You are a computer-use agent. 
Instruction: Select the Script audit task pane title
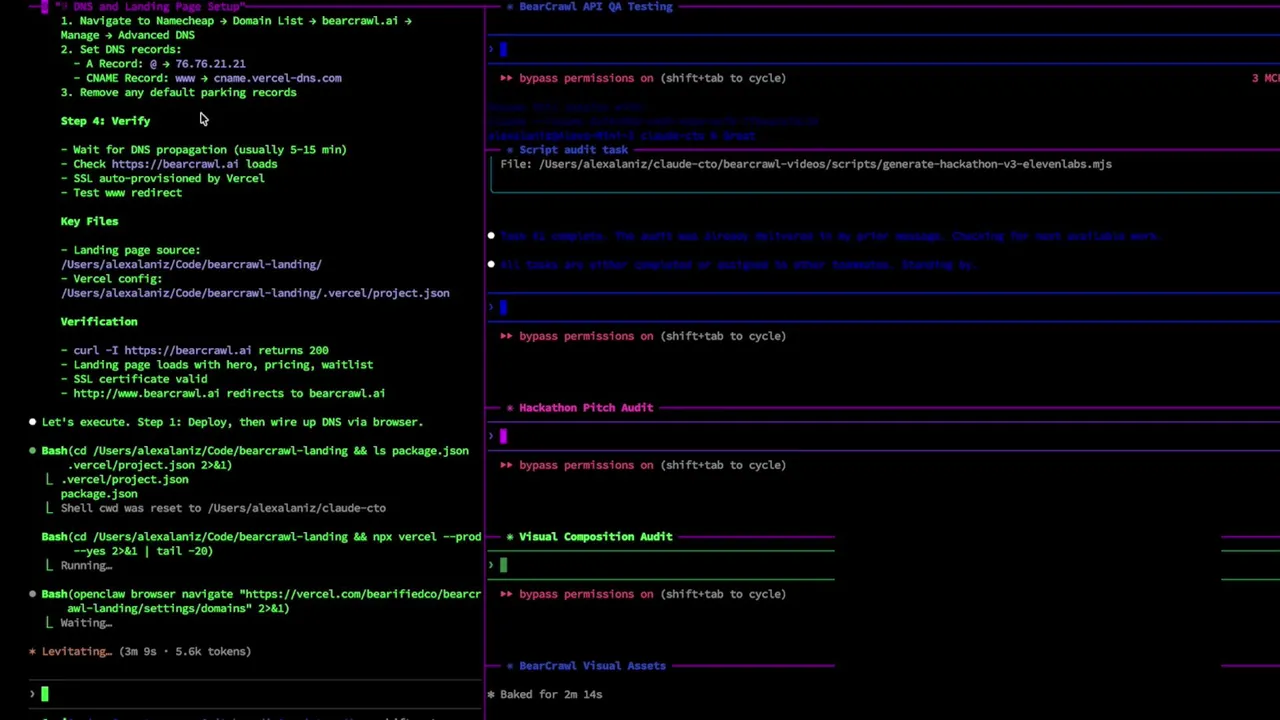pyautogui.click(x=573, y=149)
